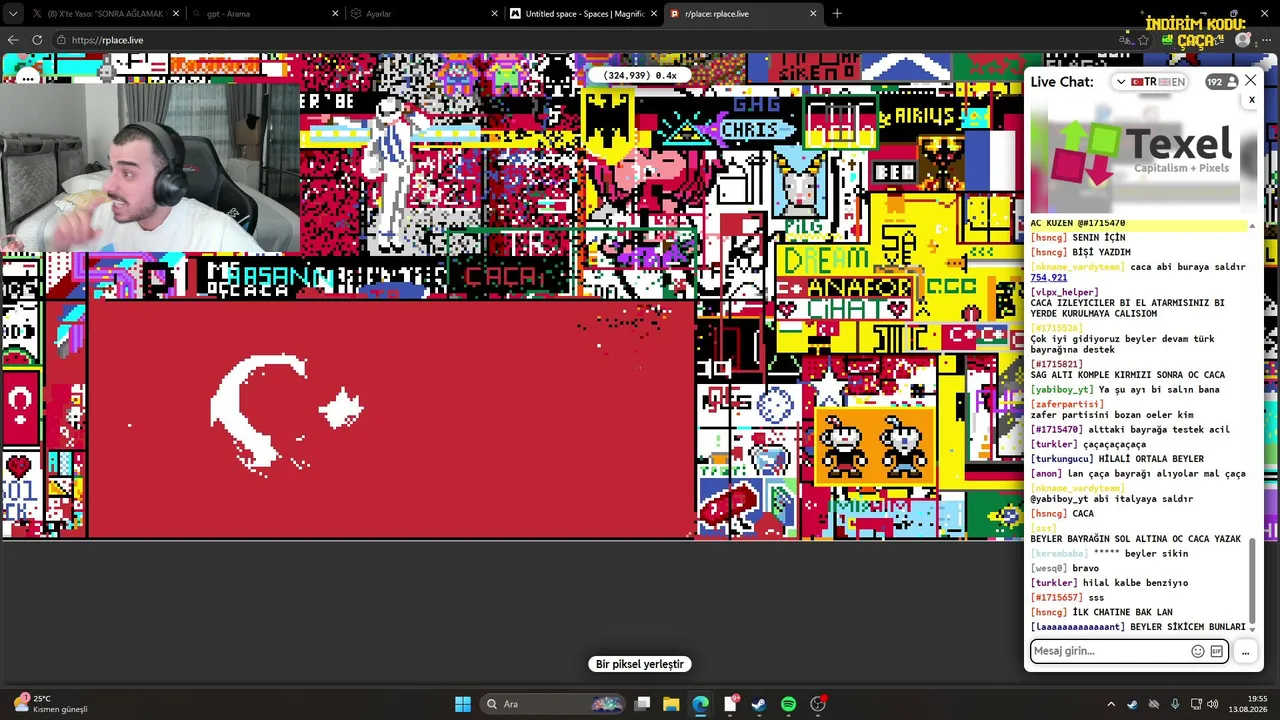Click the 'Bir piksel yerleştir' button
This screenshot has width=1280, height=720.
(x=640, y=664)
